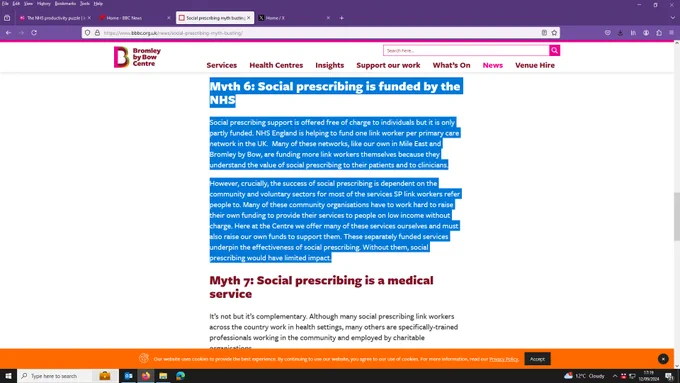The image size is (680, 383).
Task: Click the page vertical scrollbar thumb
Action: click(677, 216)
